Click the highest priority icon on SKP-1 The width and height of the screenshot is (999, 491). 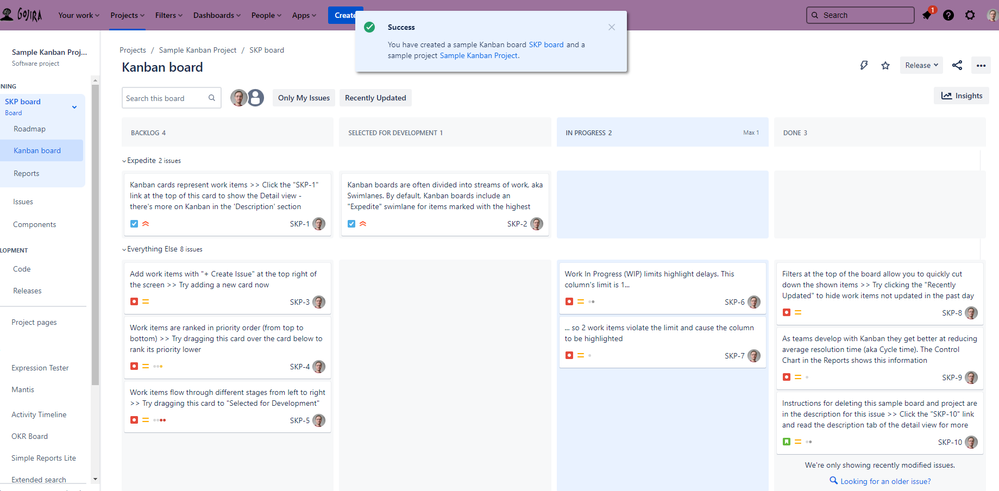click(145, 224)
